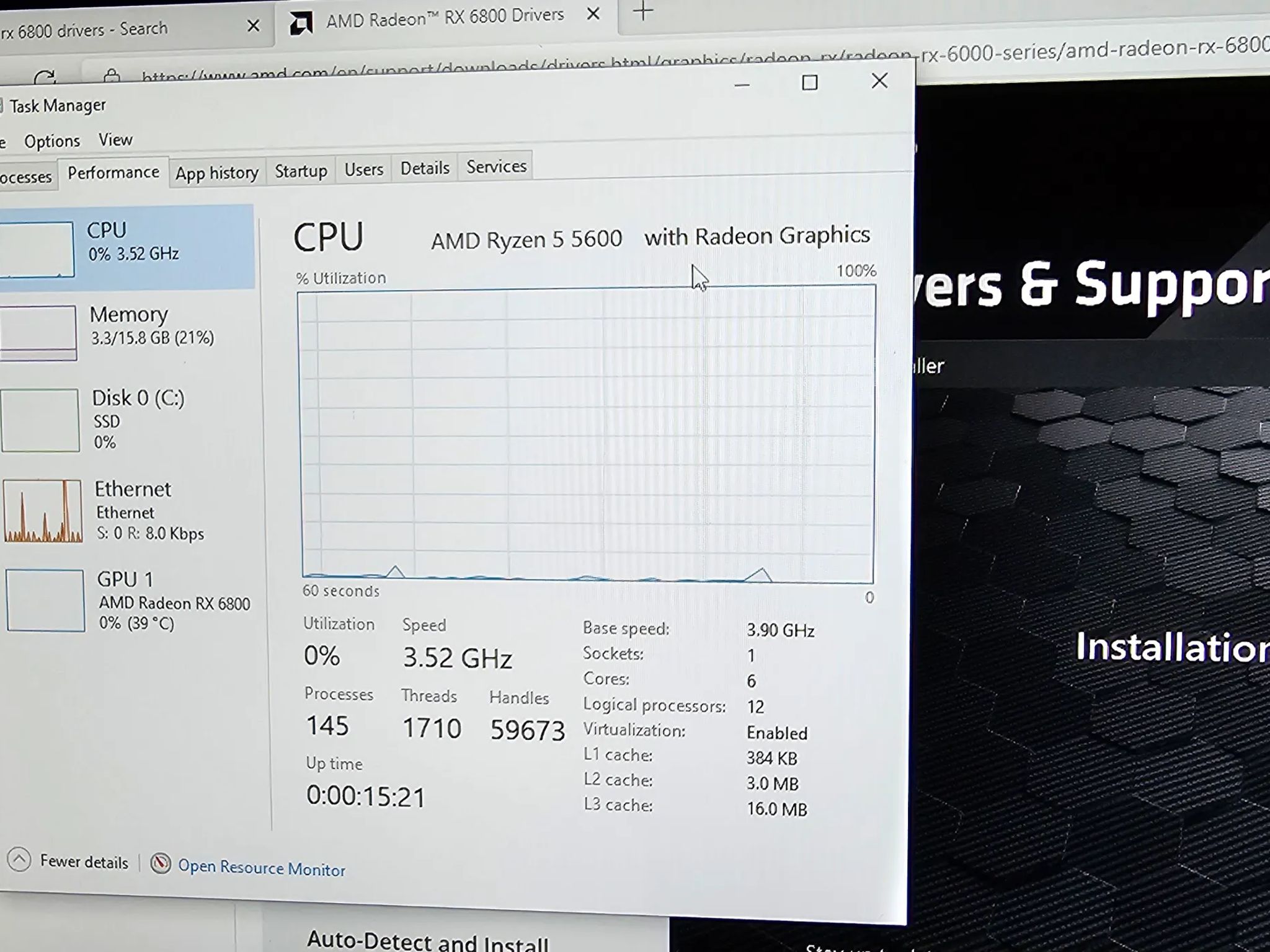1270x952 pixels.
Task: Open Resource Monitor link
Action: (x=261, y=868)
